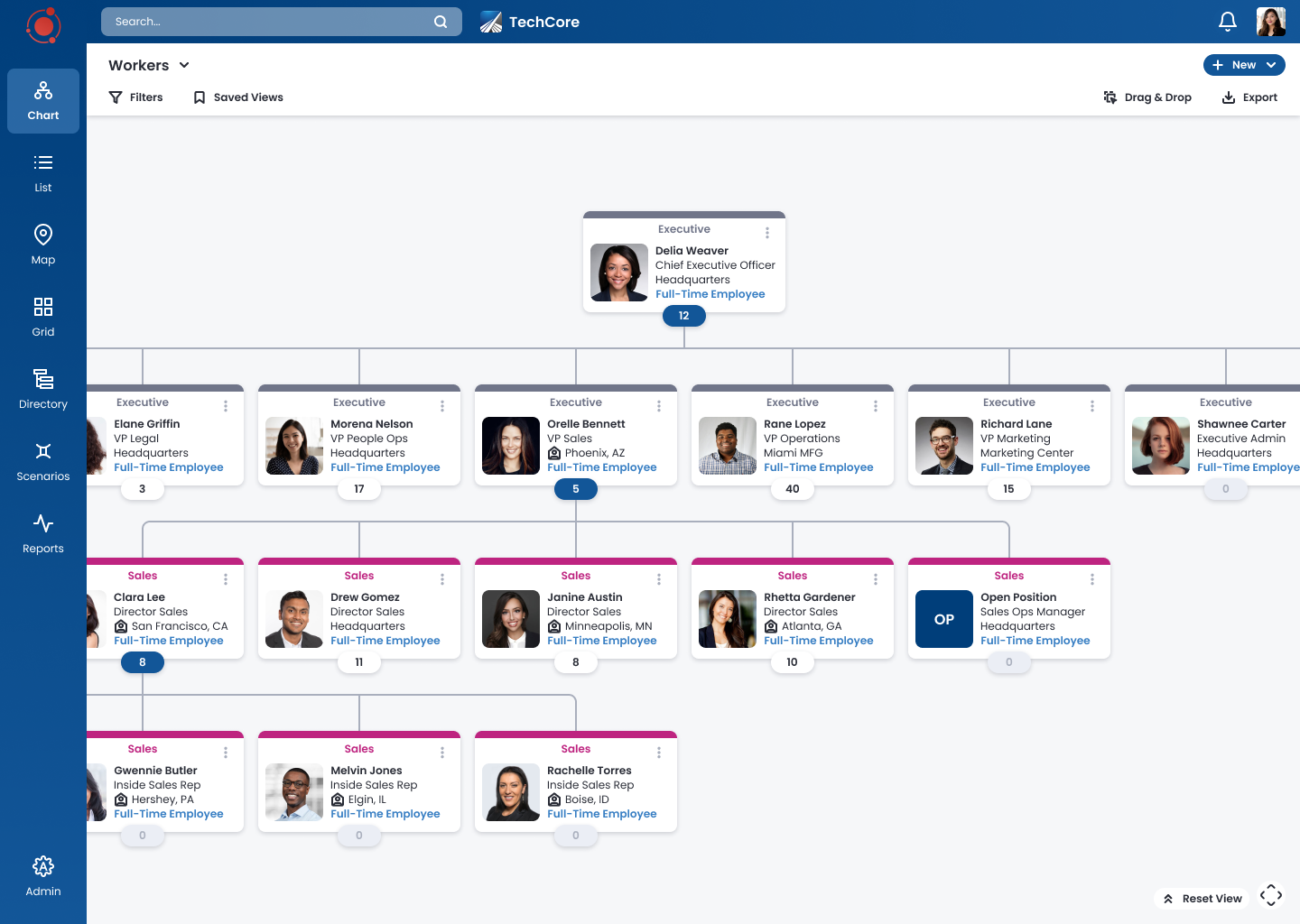Screen dimensions: 1300x924
Task: Expand Rane Lopez's 40 reports
Action: click(x=792, y=489)
